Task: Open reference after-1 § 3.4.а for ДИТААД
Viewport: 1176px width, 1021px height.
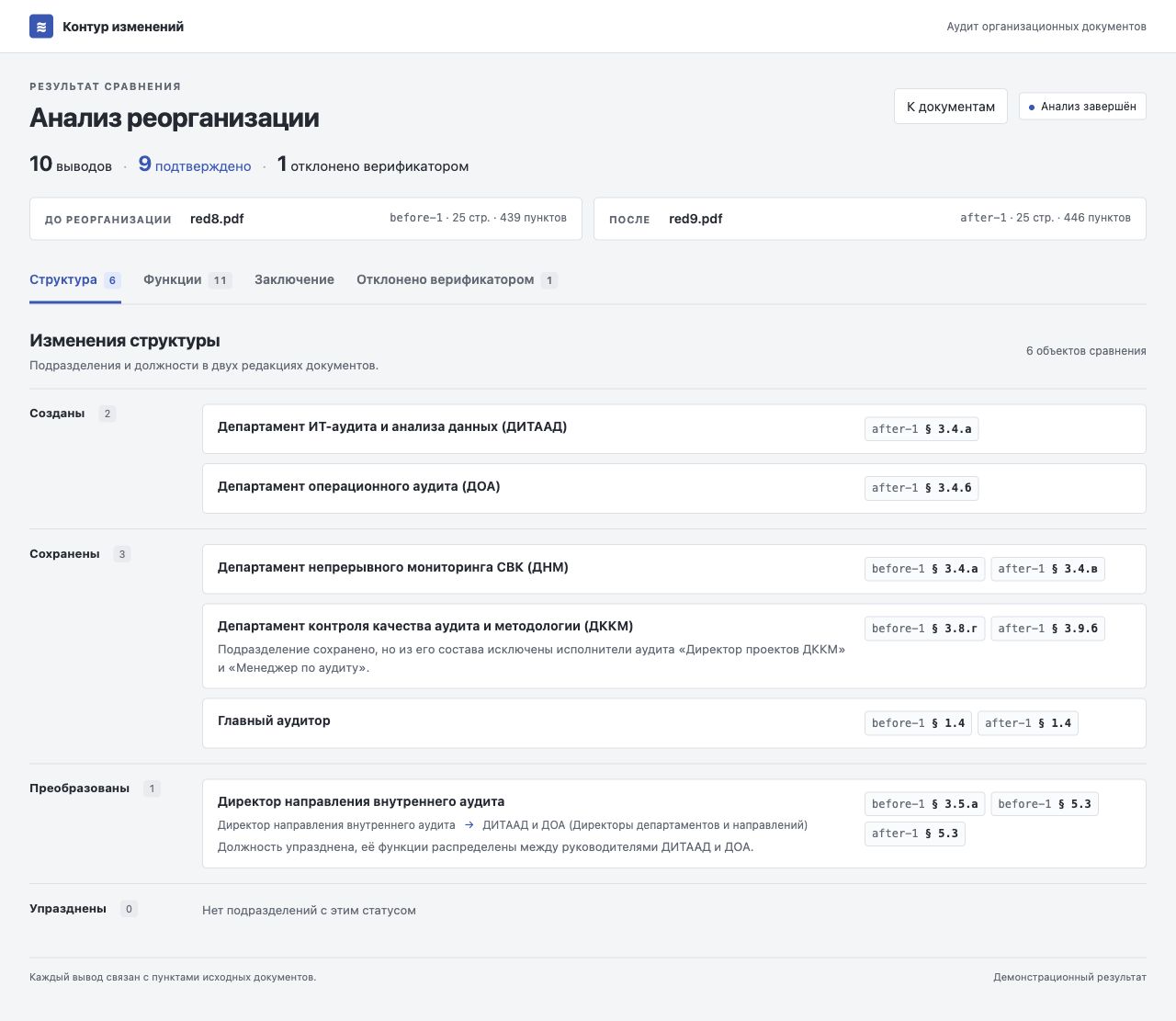Action: point(922,429)
